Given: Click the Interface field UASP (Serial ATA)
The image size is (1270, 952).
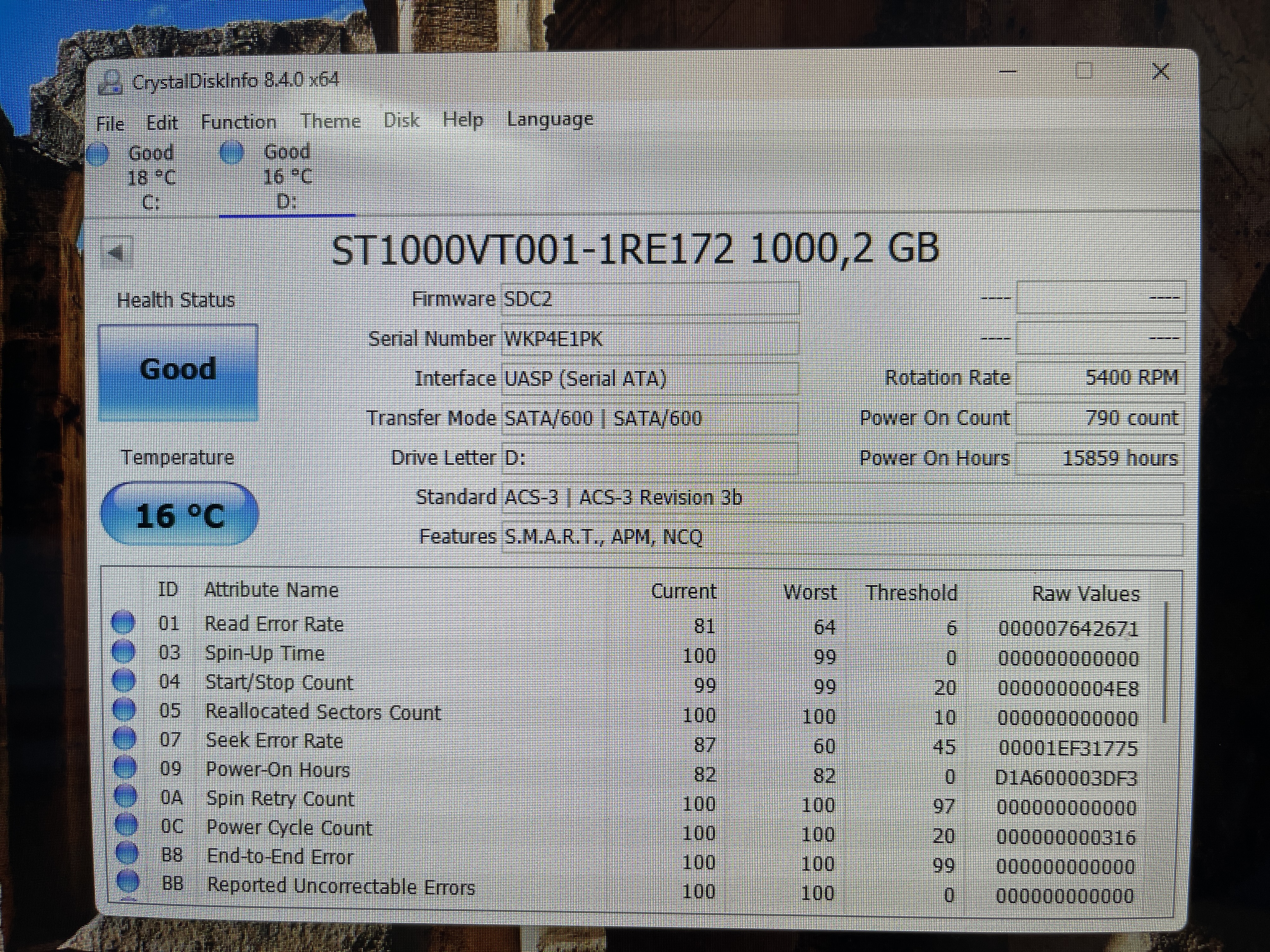Looking at the screenshot, I should [650, 378].
